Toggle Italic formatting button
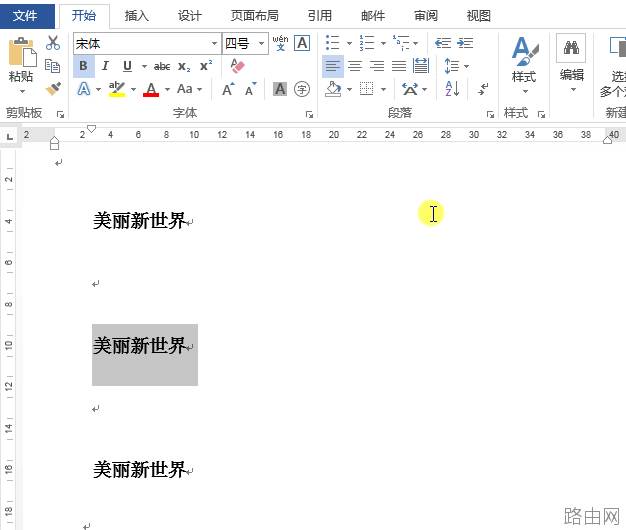This screenshot has height=530, width=626. point(105,66)
